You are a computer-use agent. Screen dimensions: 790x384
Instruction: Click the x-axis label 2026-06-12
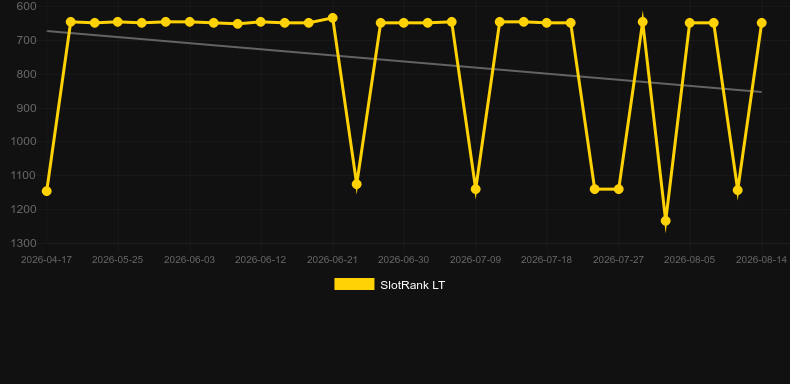[x=260, y=260]
